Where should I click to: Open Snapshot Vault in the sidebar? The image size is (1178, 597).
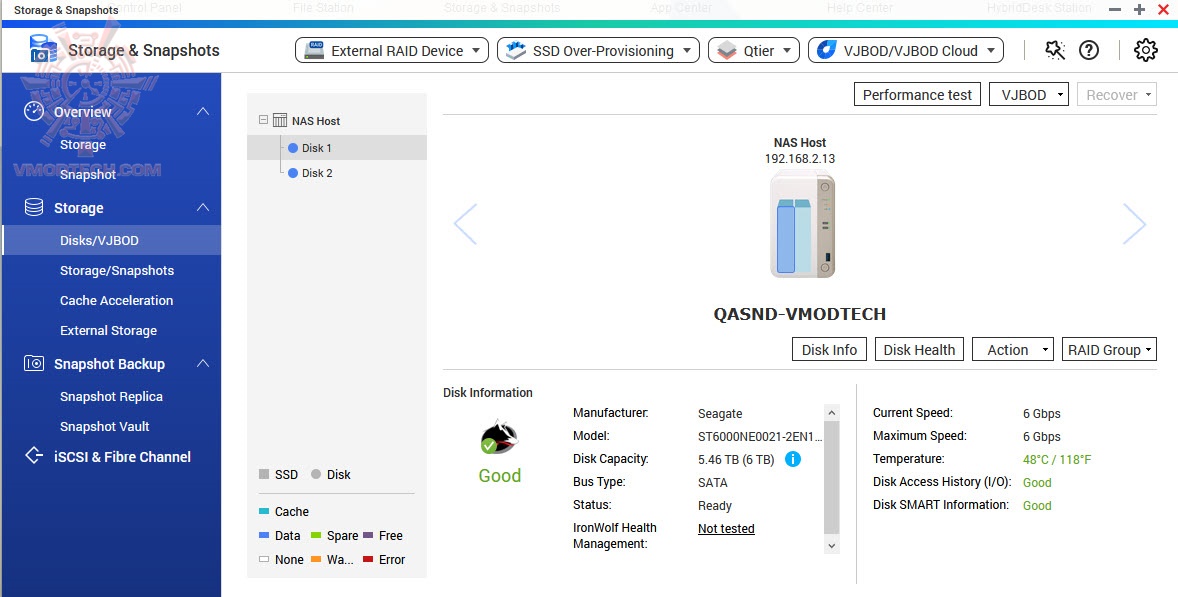point(104,427)
